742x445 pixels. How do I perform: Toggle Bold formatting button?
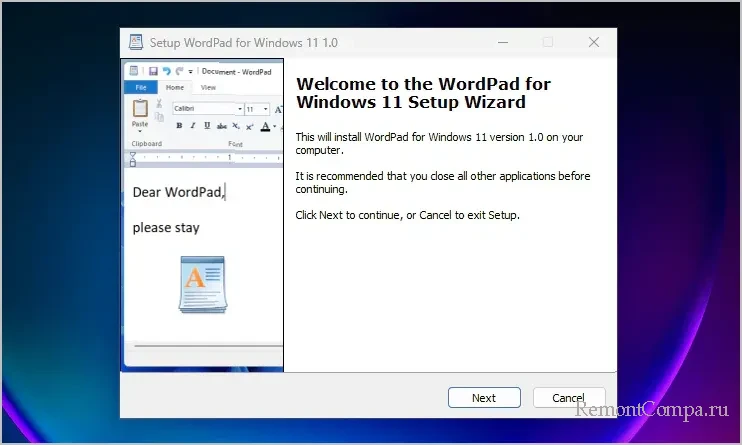pos(179,126)
